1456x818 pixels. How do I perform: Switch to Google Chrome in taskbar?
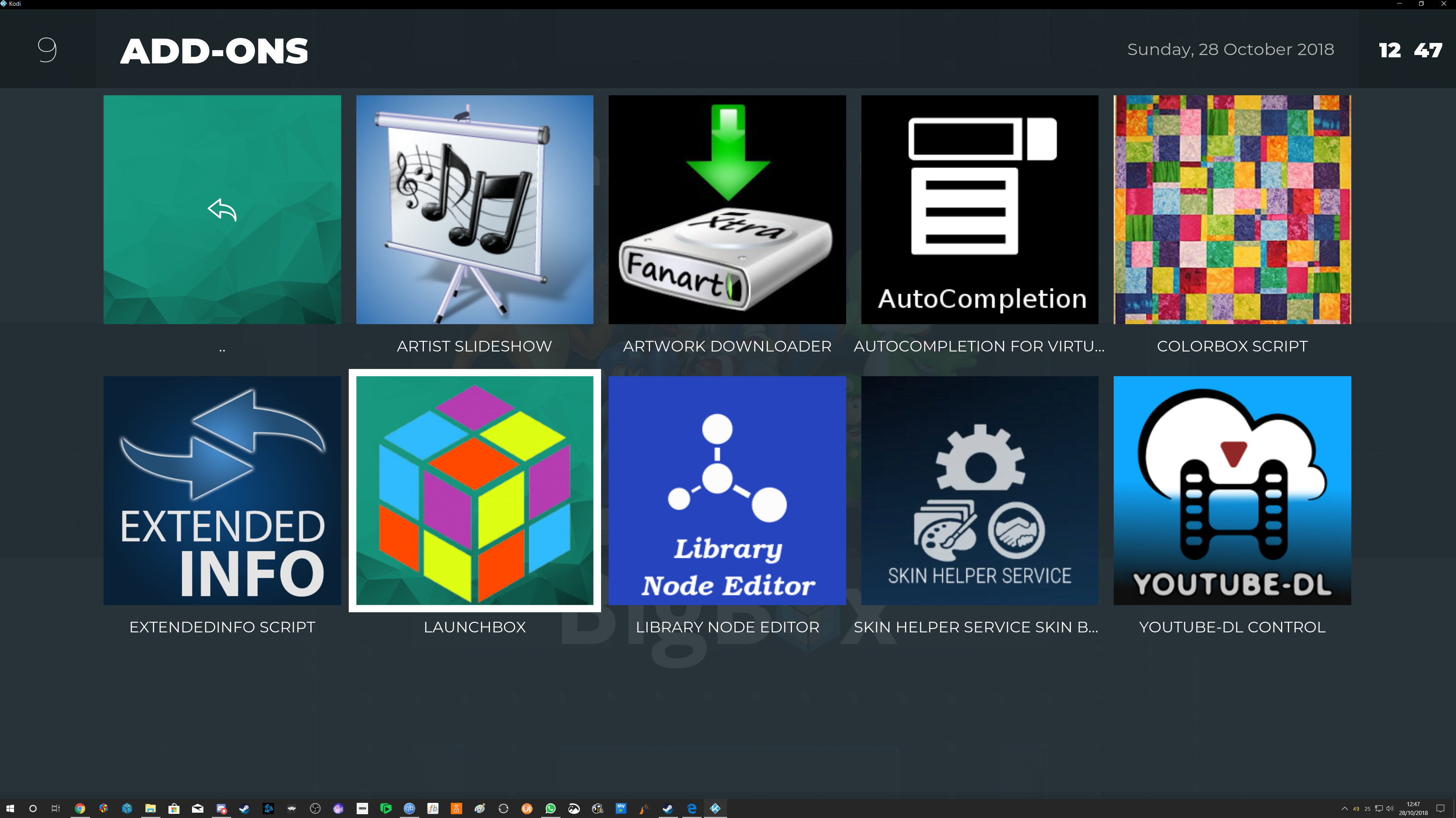(80, 809)
